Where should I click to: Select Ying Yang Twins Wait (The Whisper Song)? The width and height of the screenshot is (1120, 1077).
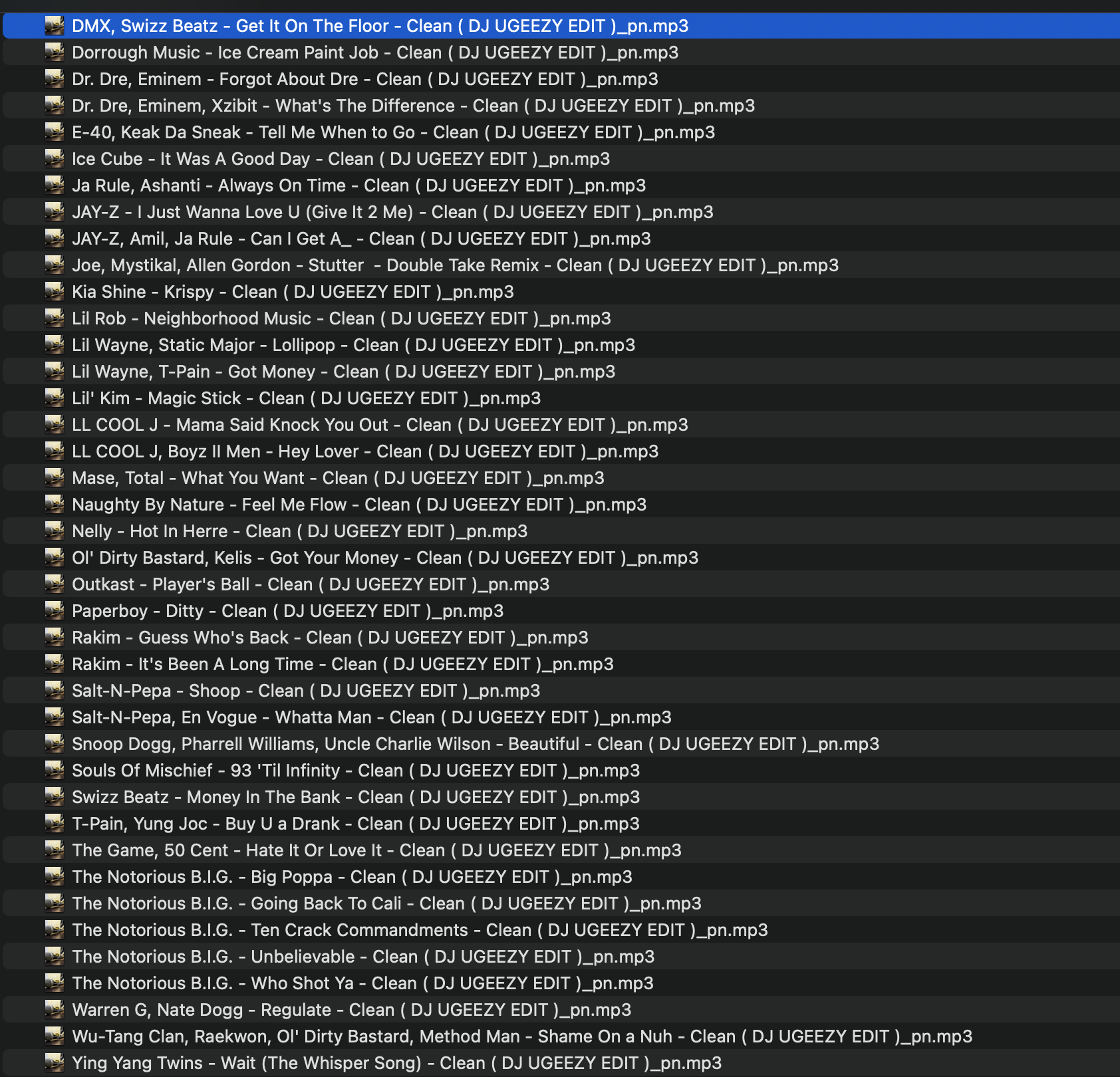point(396,1063)
